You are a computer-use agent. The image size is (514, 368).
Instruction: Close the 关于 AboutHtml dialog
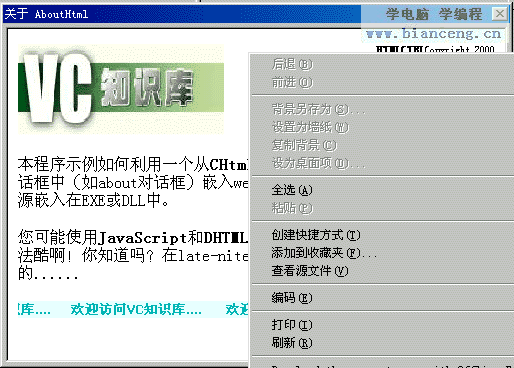[500, 14]
